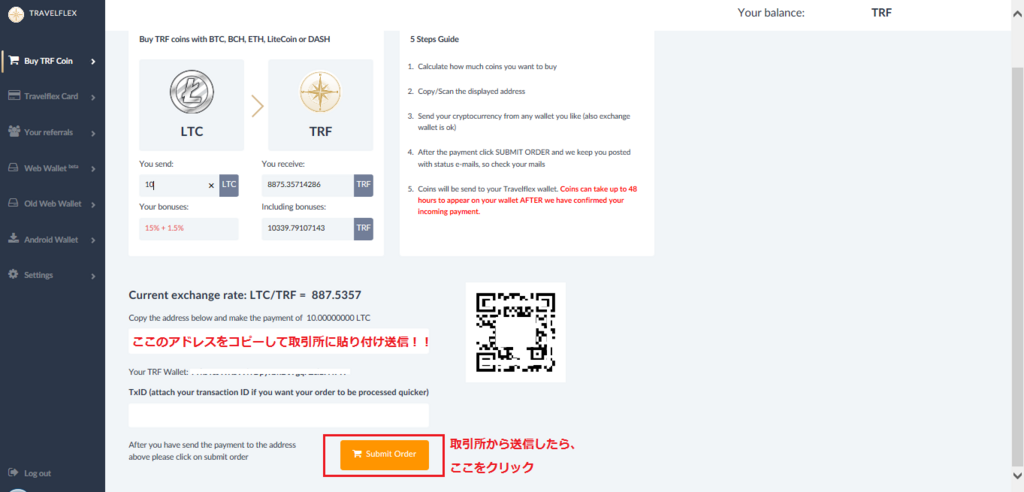Click the shopping cart icon beside Buy TRF Coin
The width and height of the screenshot is (1024, 492).
[x=13, y=61]
